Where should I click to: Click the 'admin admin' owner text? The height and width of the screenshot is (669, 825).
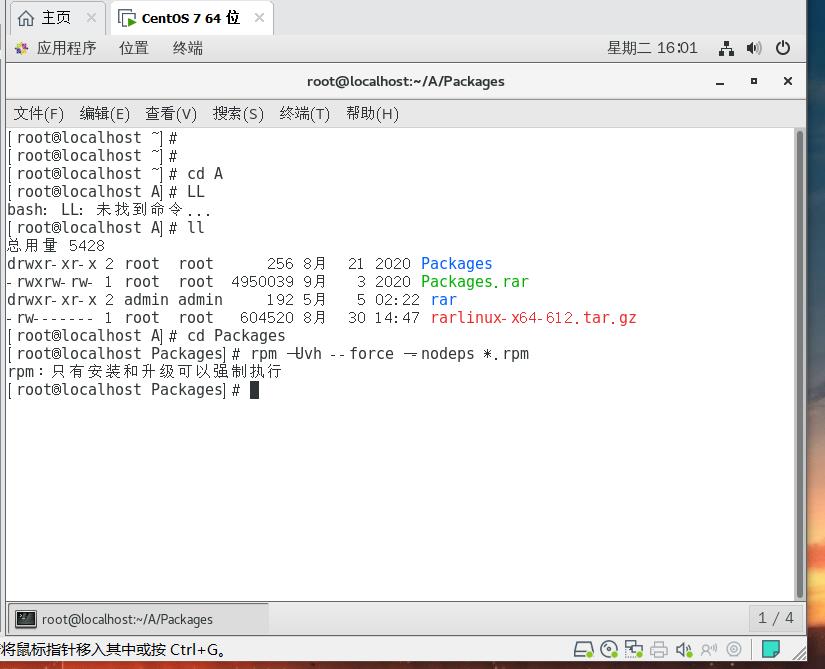[x=173, y=300]
